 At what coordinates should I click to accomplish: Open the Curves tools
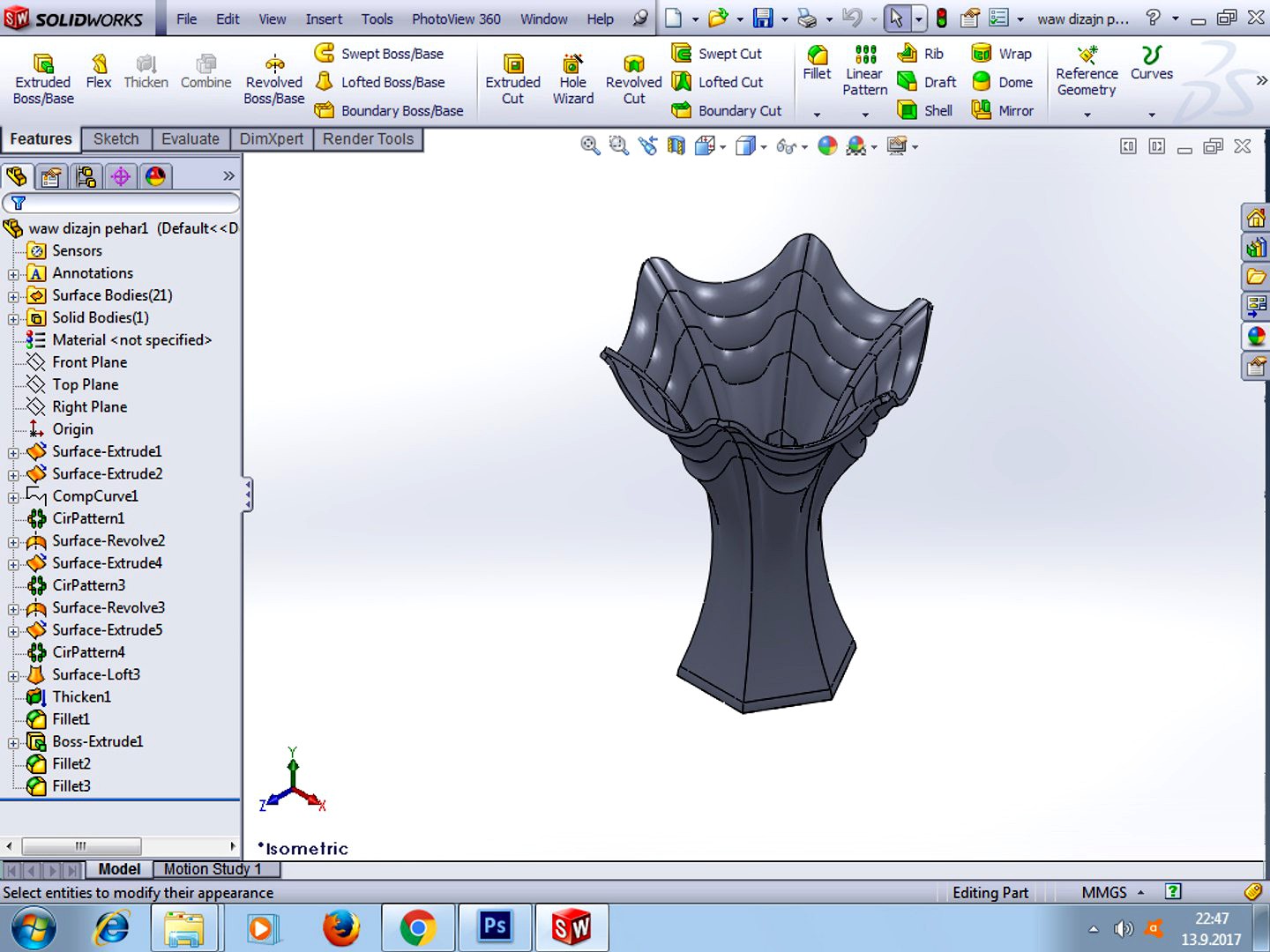pos(1152,63)
